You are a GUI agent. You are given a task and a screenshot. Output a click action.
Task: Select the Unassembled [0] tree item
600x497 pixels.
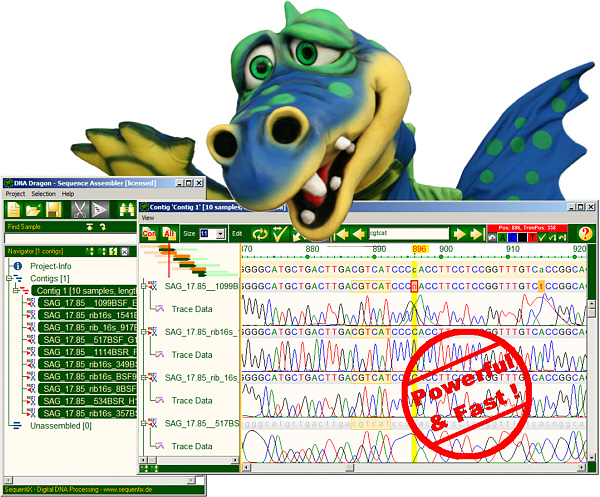point(60,425)
